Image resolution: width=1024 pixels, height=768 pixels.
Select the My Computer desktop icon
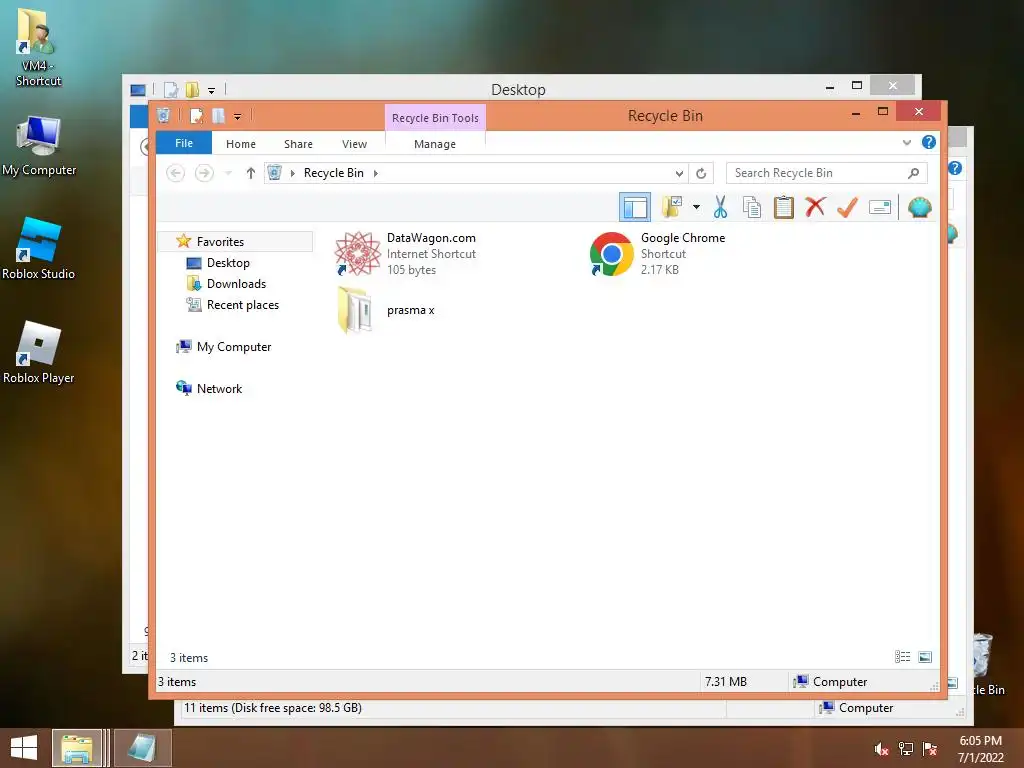(x=39, y=146)
